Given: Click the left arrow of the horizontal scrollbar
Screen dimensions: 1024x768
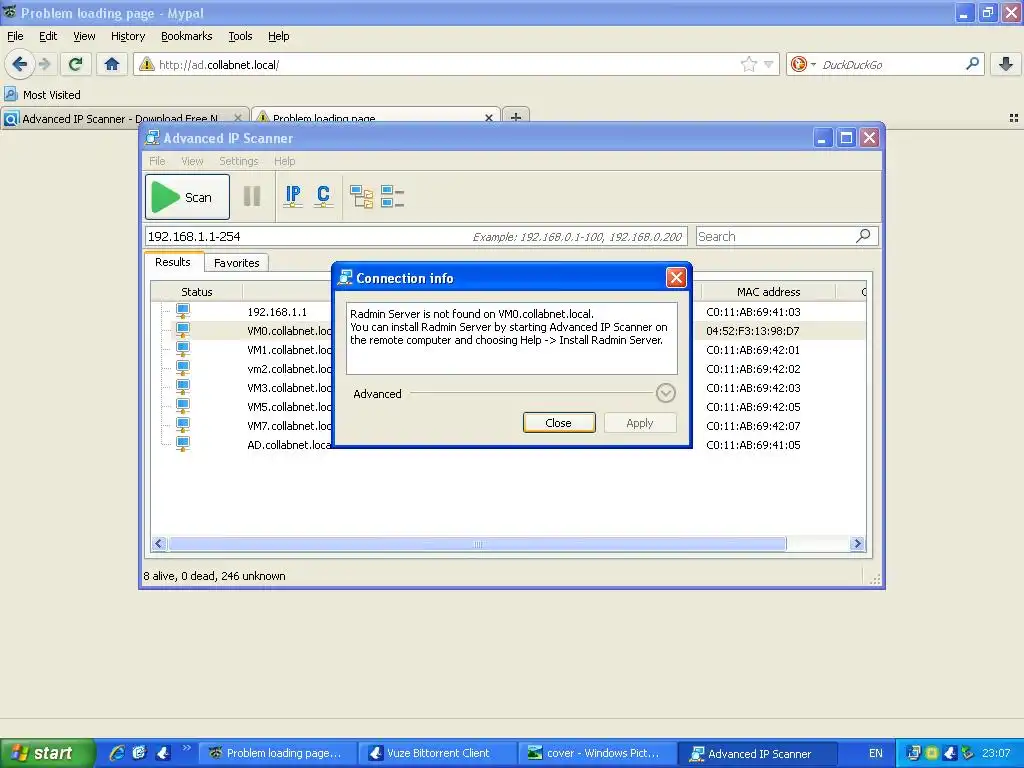Looking at the screenshot, I should [159, 543].
